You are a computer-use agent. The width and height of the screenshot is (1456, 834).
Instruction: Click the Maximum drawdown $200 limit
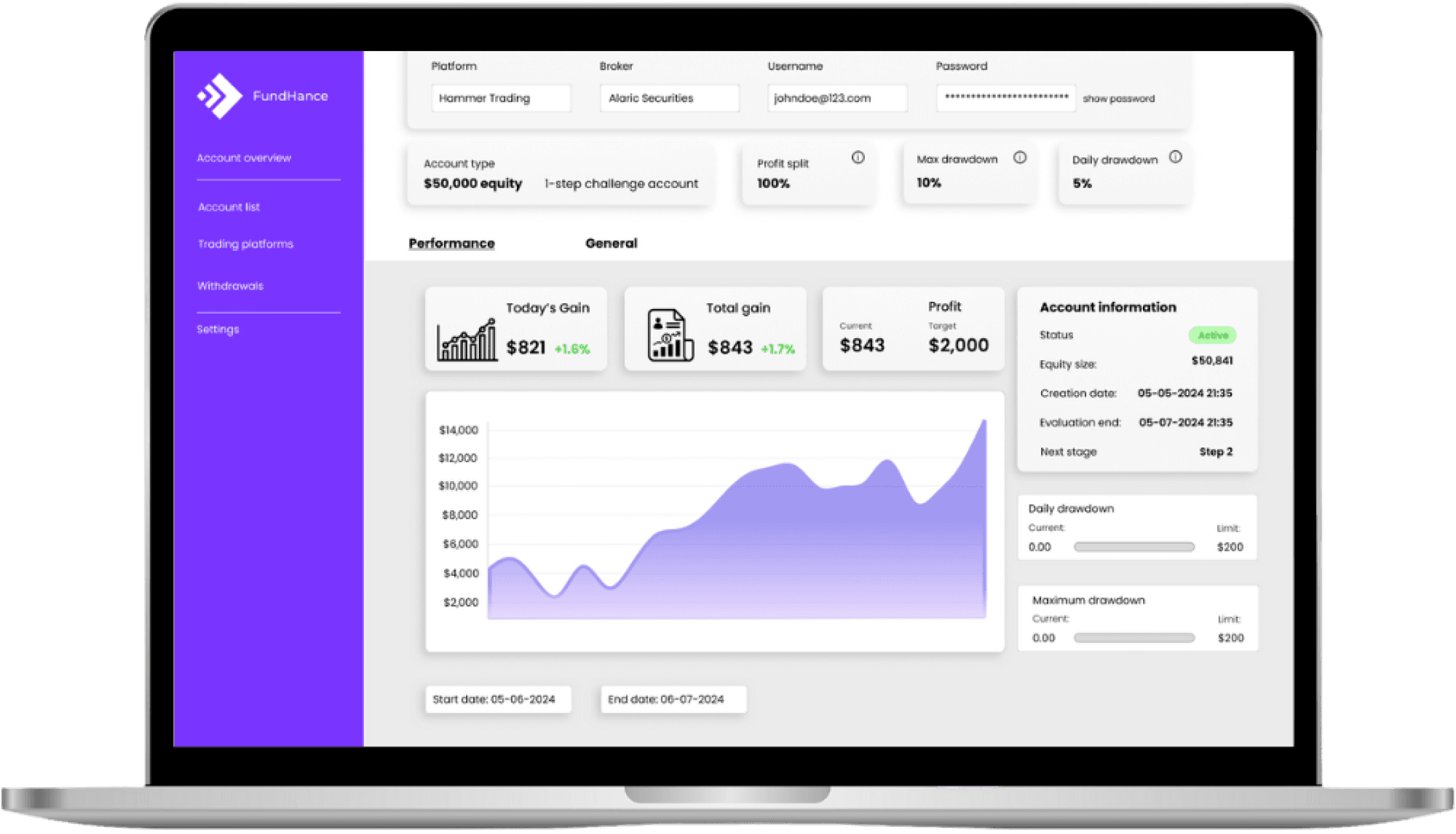1230,638
